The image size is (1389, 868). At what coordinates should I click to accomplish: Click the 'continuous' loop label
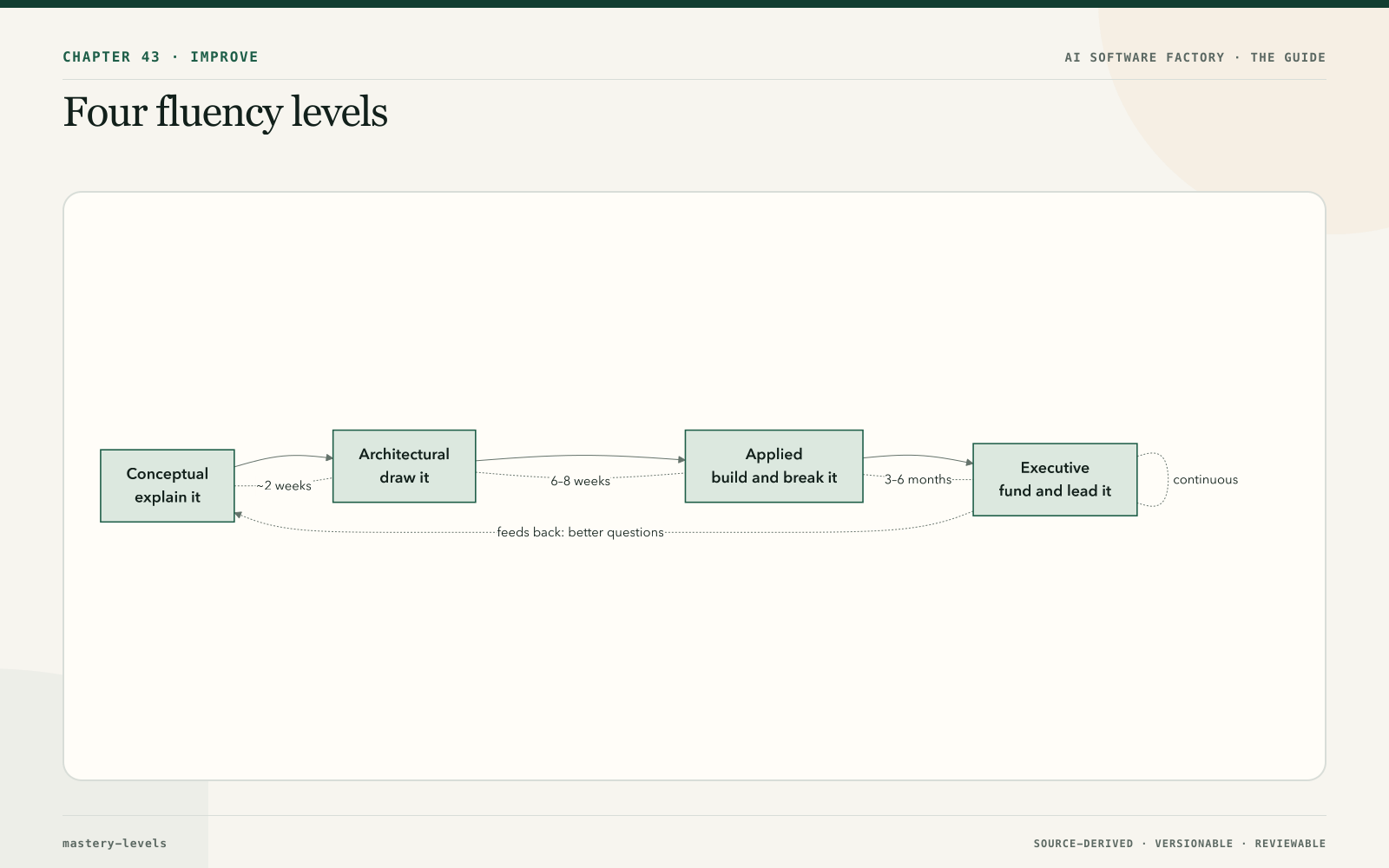[x=1205, y=479]
